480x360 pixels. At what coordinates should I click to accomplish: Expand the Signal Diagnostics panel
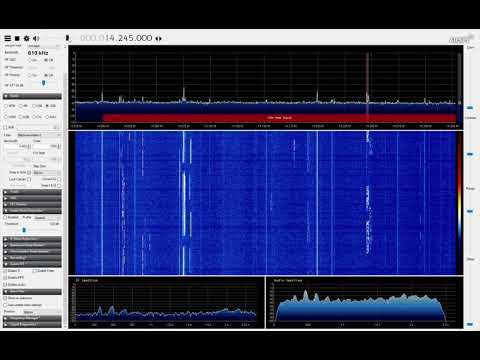coord(32,325)
